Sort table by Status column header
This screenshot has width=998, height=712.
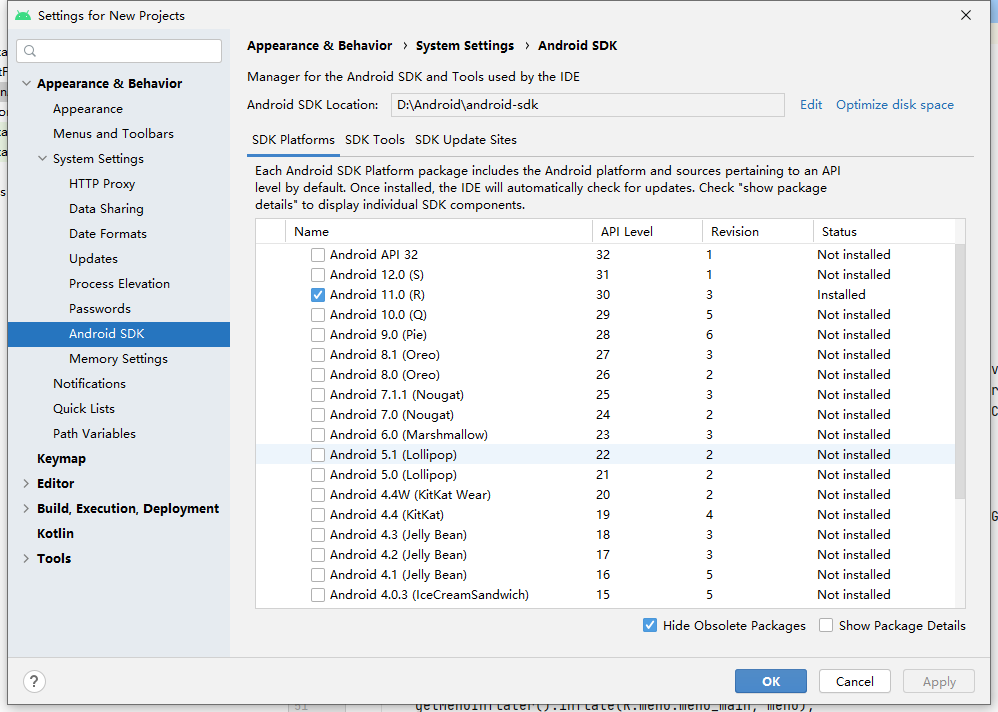pyautogui.click(x=884, y=232)
